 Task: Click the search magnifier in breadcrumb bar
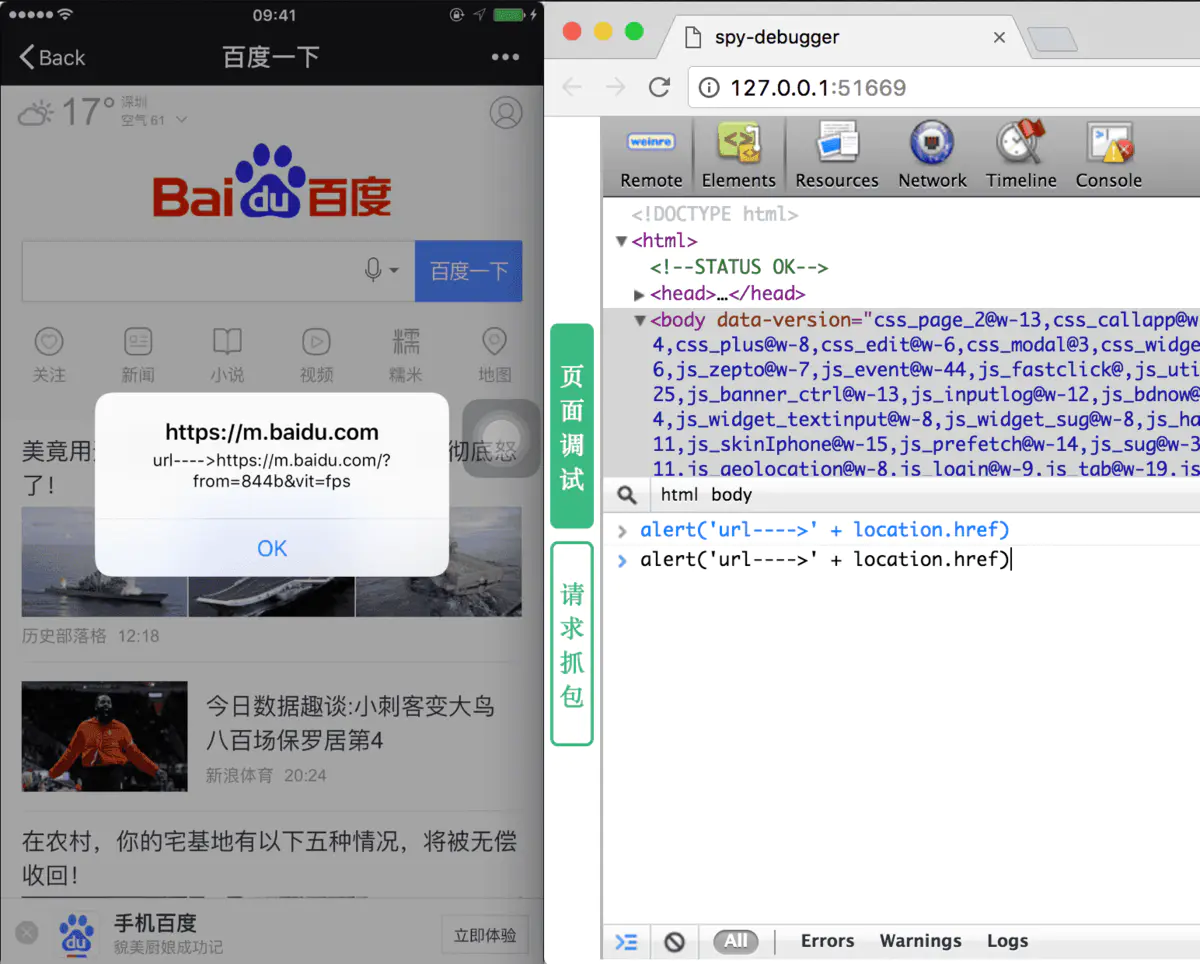click(x=627, y=495)
